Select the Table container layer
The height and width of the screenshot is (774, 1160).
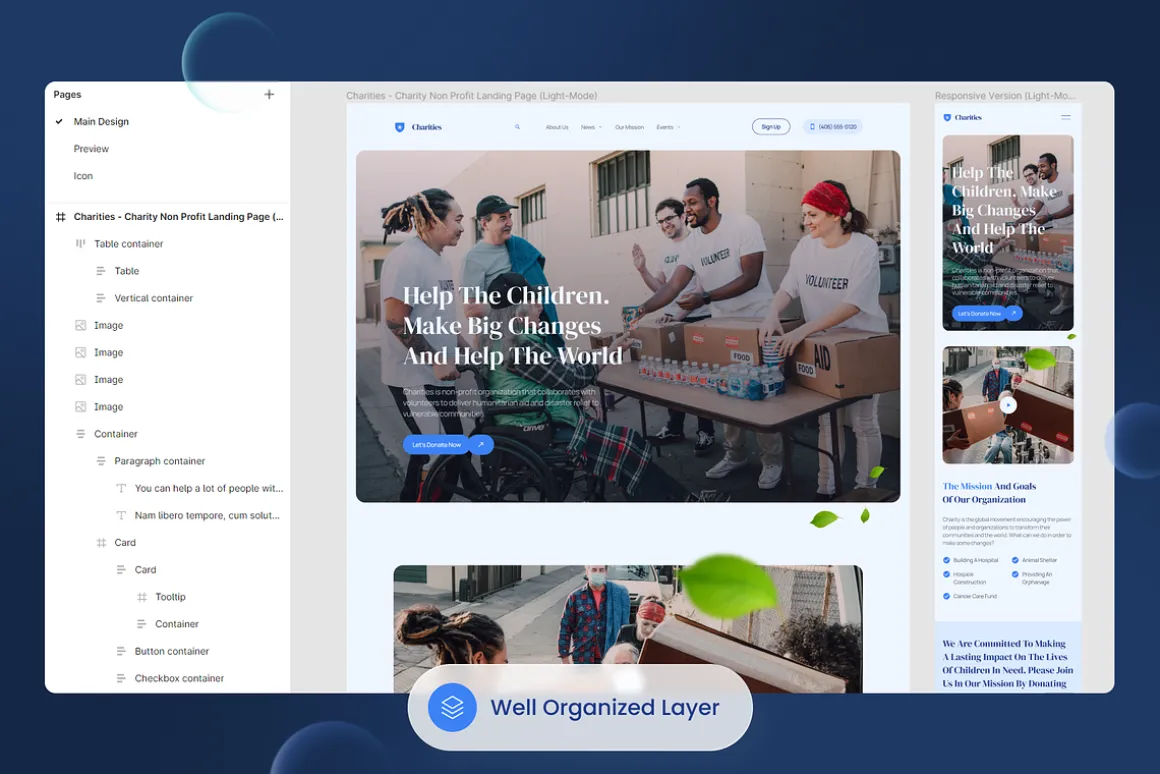[128, 243]
